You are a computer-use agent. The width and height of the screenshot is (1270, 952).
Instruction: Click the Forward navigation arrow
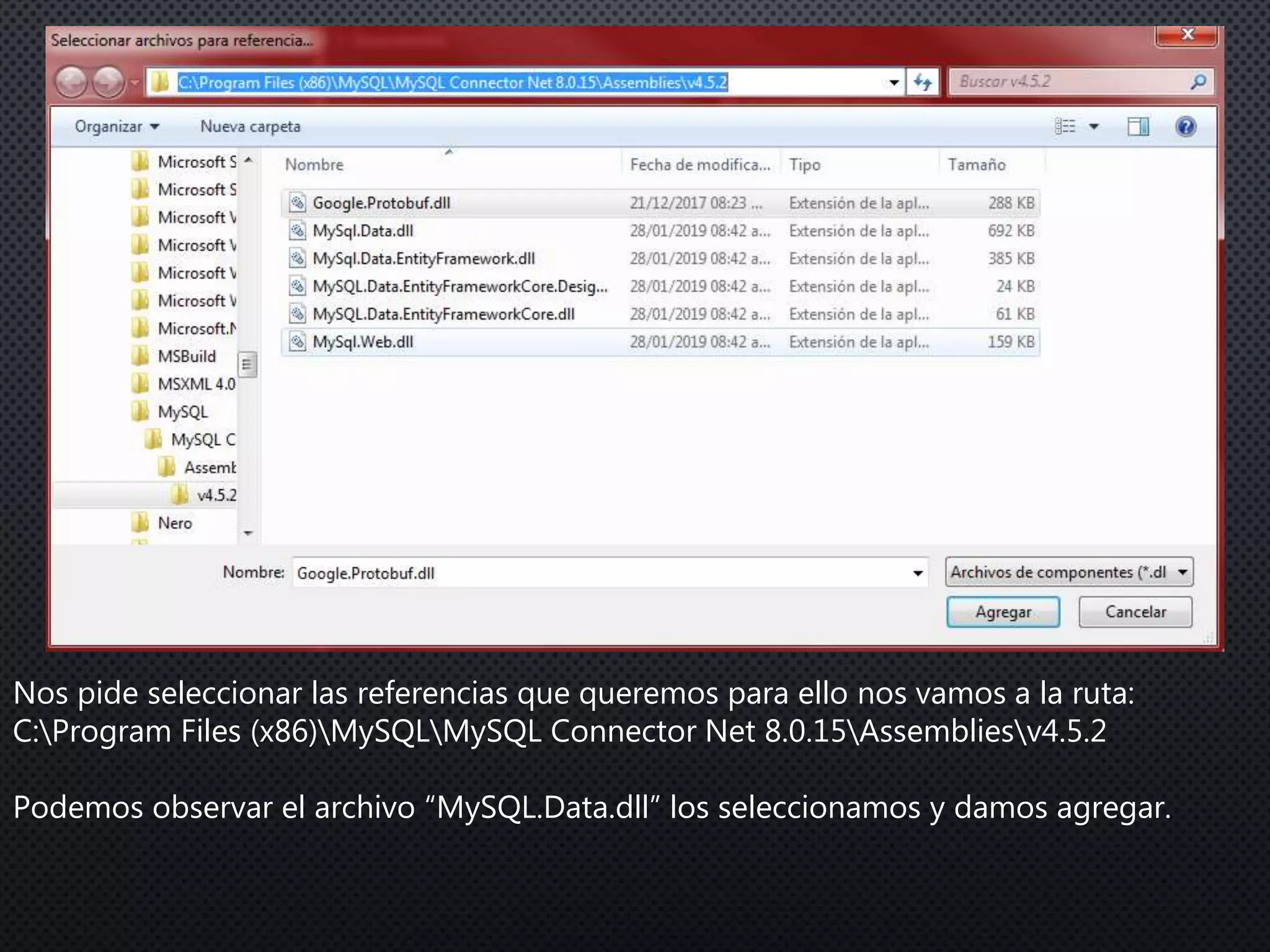[108, 82]
